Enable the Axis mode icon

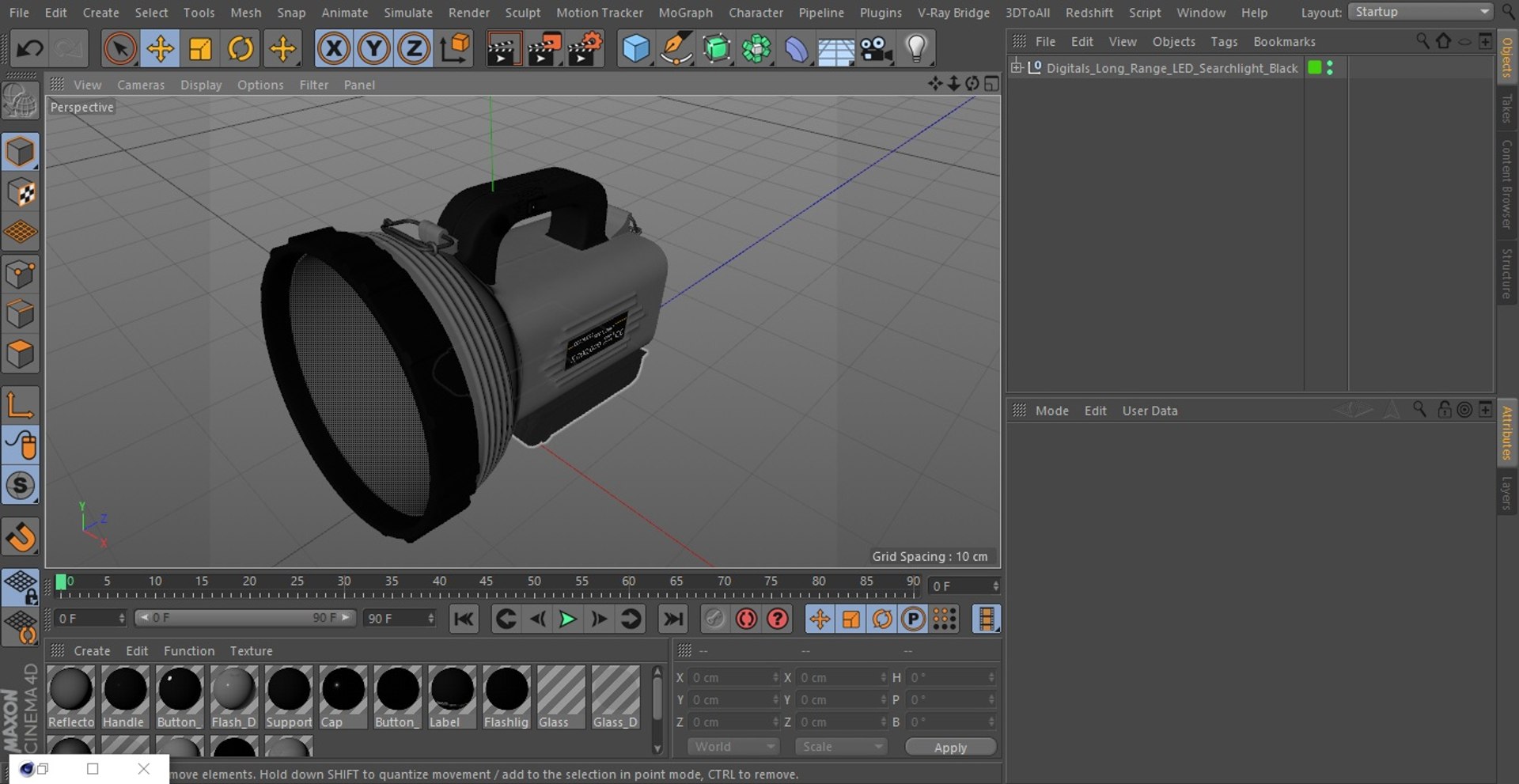[x=21, y=405]
